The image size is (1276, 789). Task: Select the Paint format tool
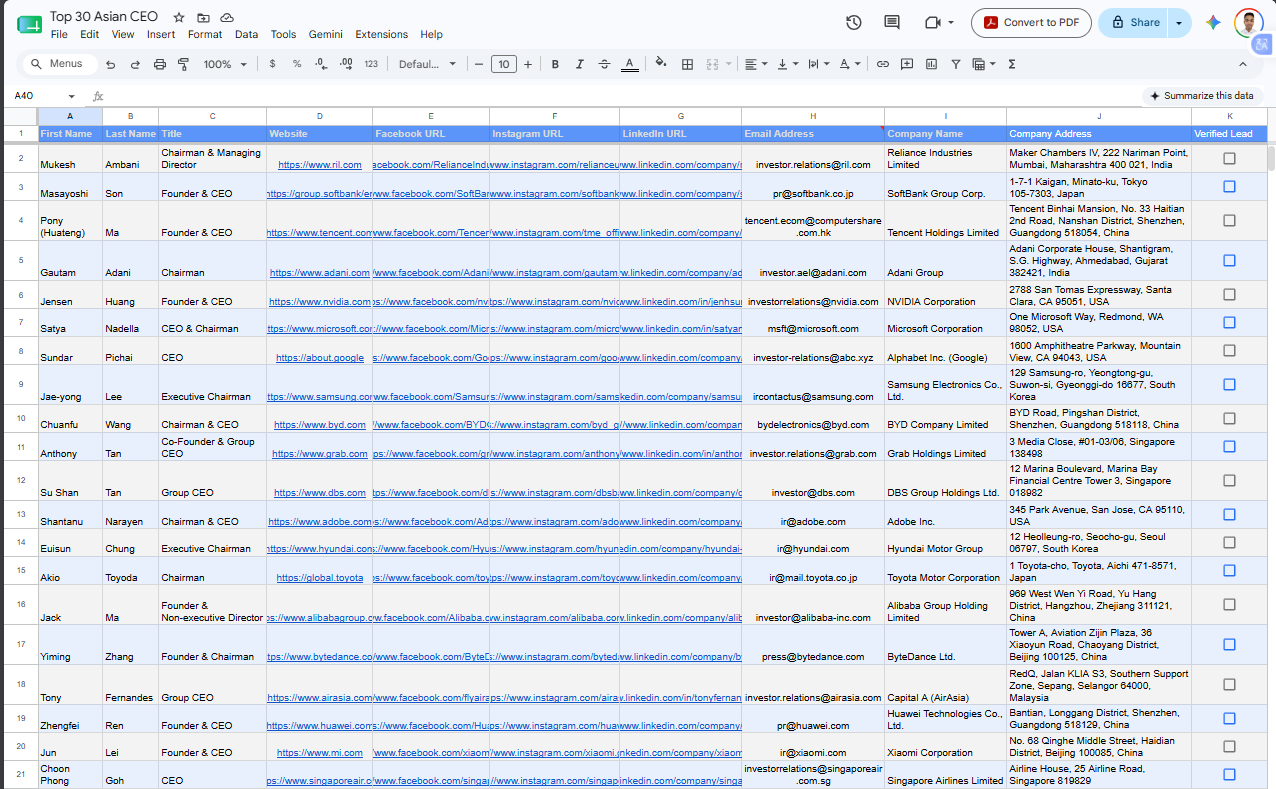(184, 64)
